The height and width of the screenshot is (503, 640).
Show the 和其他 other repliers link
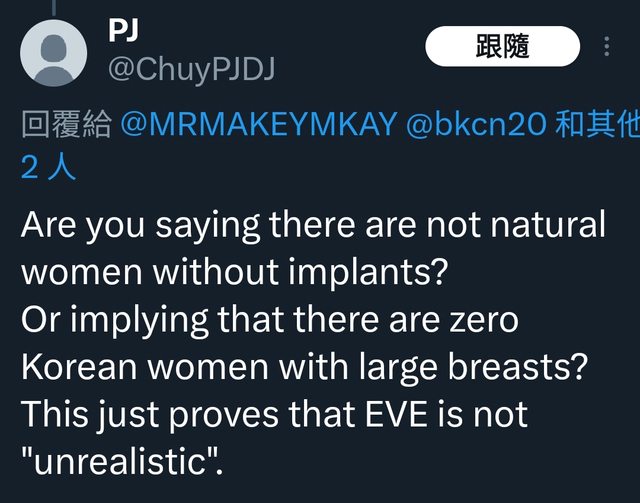click(597, 125)
